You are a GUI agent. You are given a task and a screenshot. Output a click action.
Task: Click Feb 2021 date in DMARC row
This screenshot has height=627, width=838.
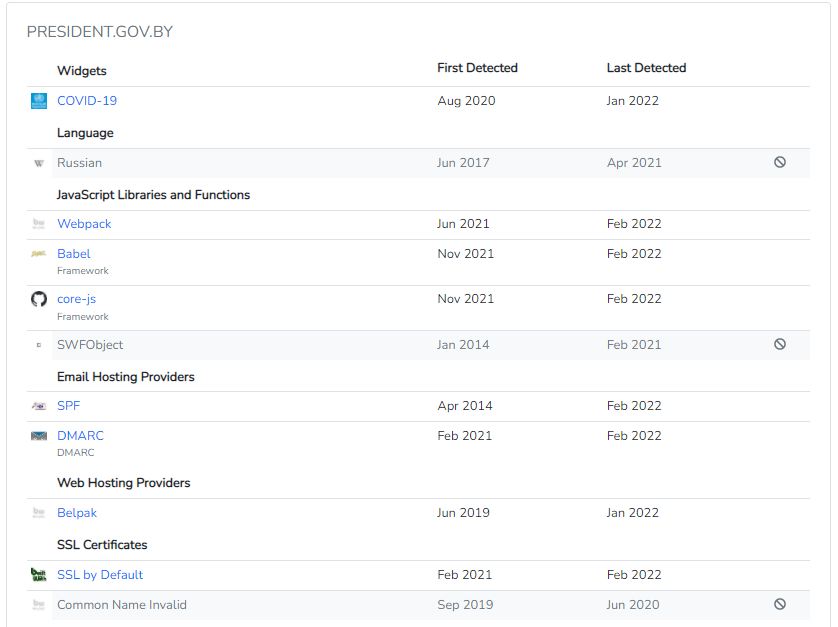point(464,436)
